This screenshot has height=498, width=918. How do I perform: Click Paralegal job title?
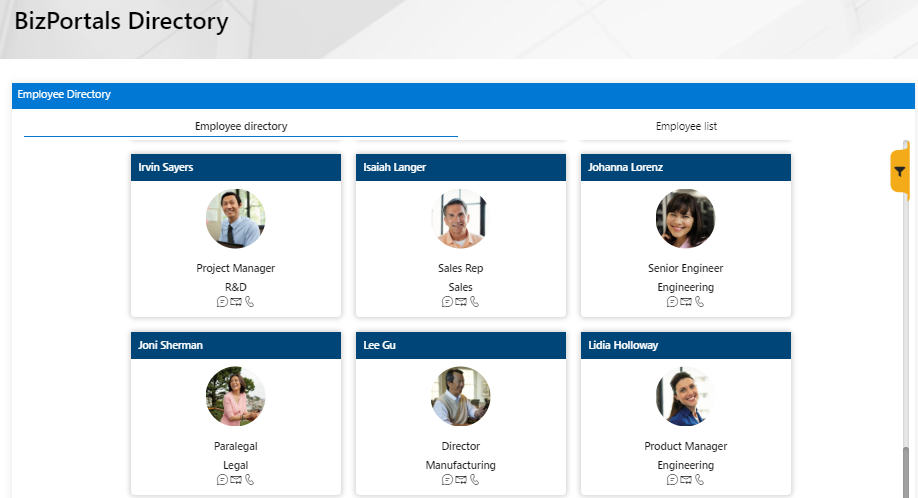tap(235, 446)
